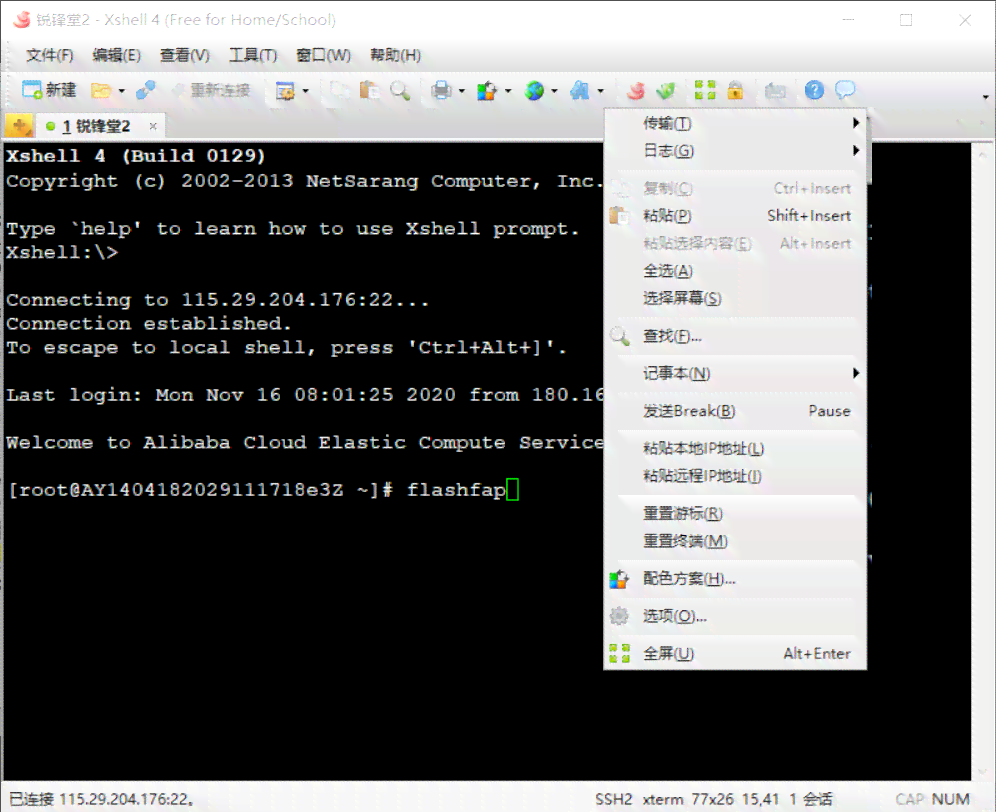
Task: Click the 'flashfap' command text at prompt
Action: pyautogui.click(x=456, y=490)
